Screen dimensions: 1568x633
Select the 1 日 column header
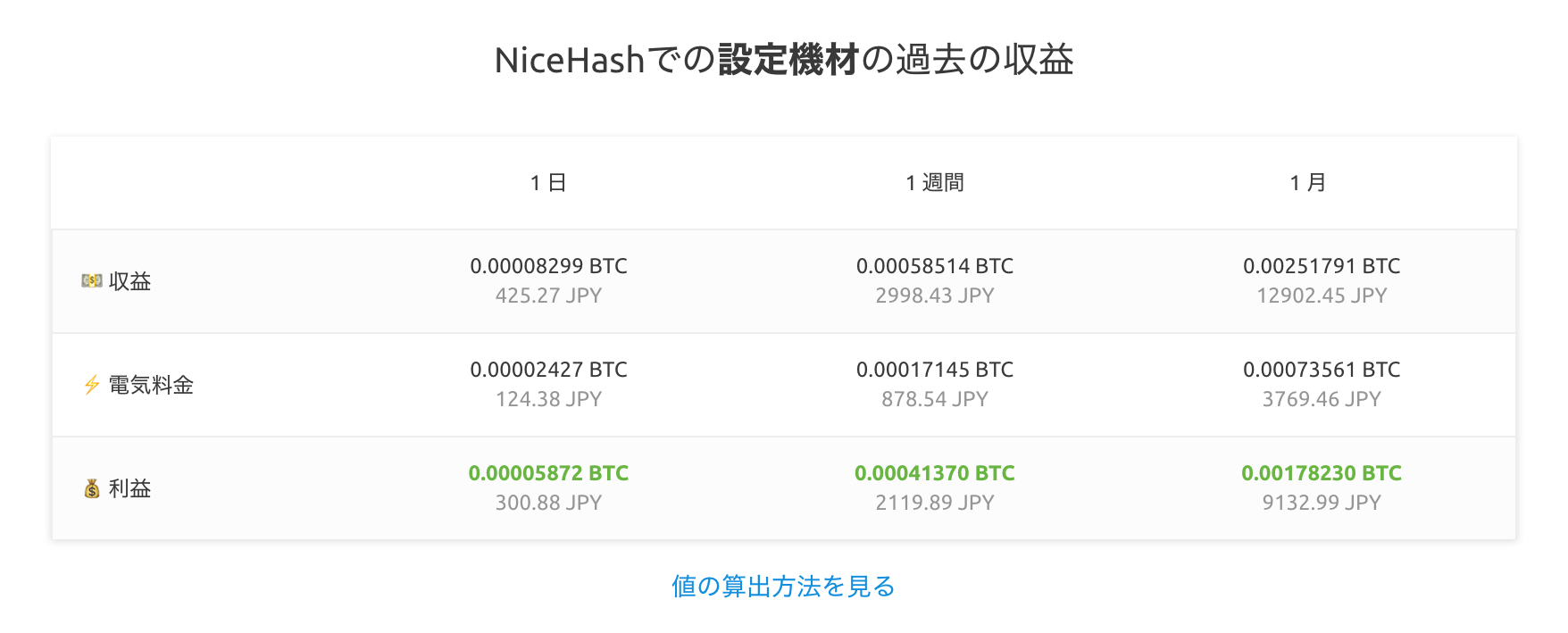(548, 183)
